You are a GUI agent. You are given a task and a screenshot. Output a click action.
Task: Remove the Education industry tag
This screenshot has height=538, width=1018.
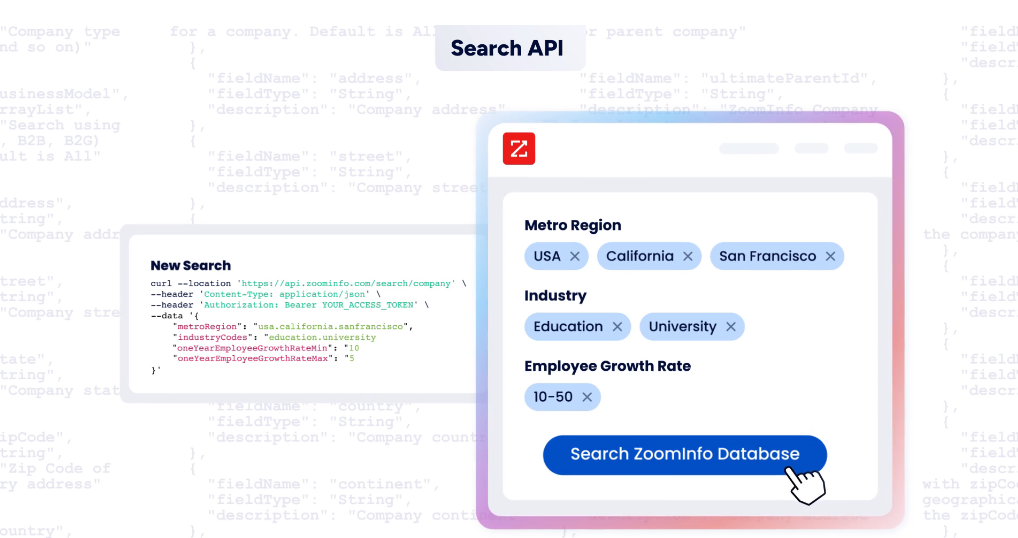tap(617, 326)
